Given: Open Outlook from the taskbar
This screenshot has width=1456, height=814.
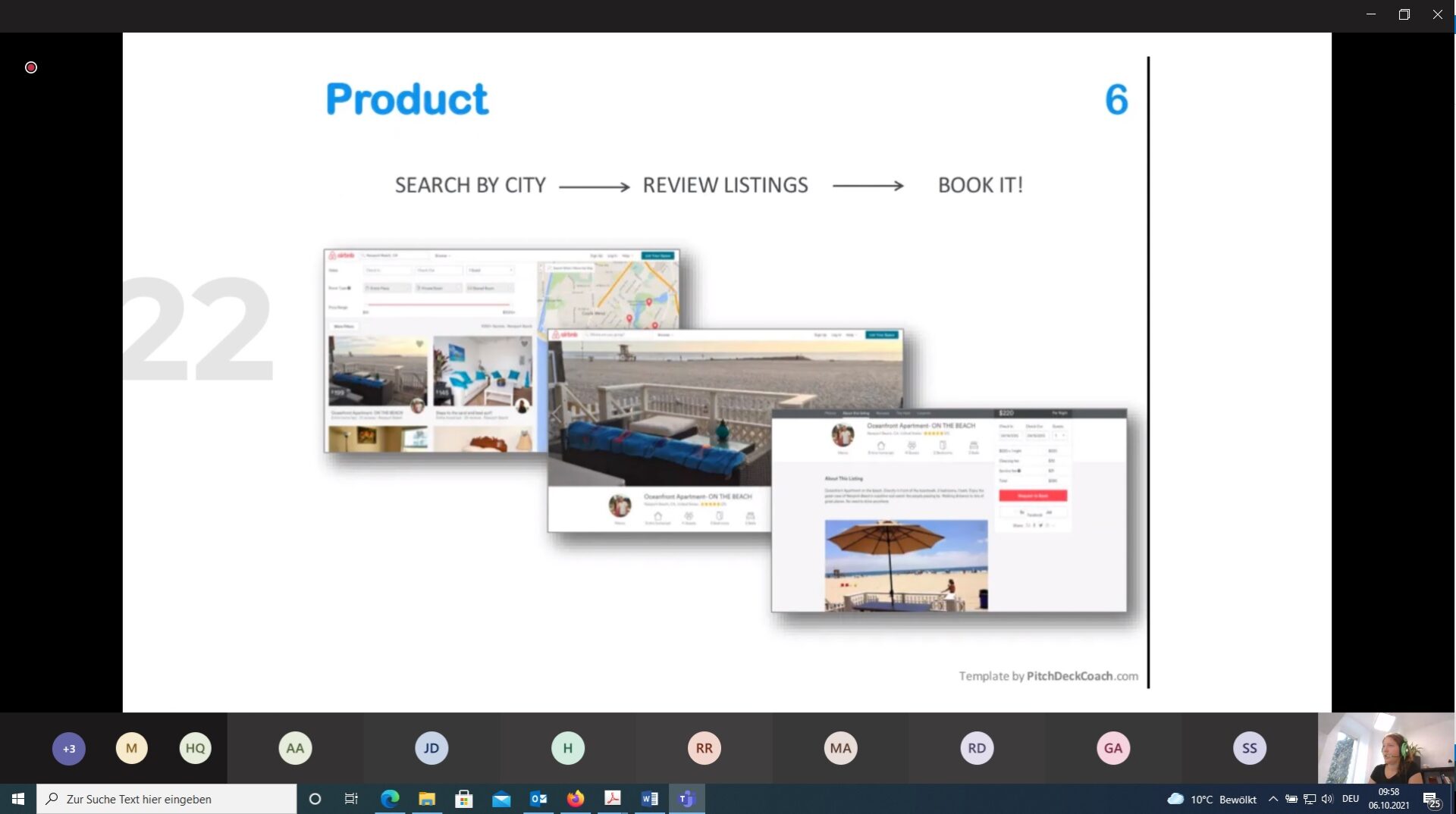Looking at the screenshot, I should (x=538, y=799).
